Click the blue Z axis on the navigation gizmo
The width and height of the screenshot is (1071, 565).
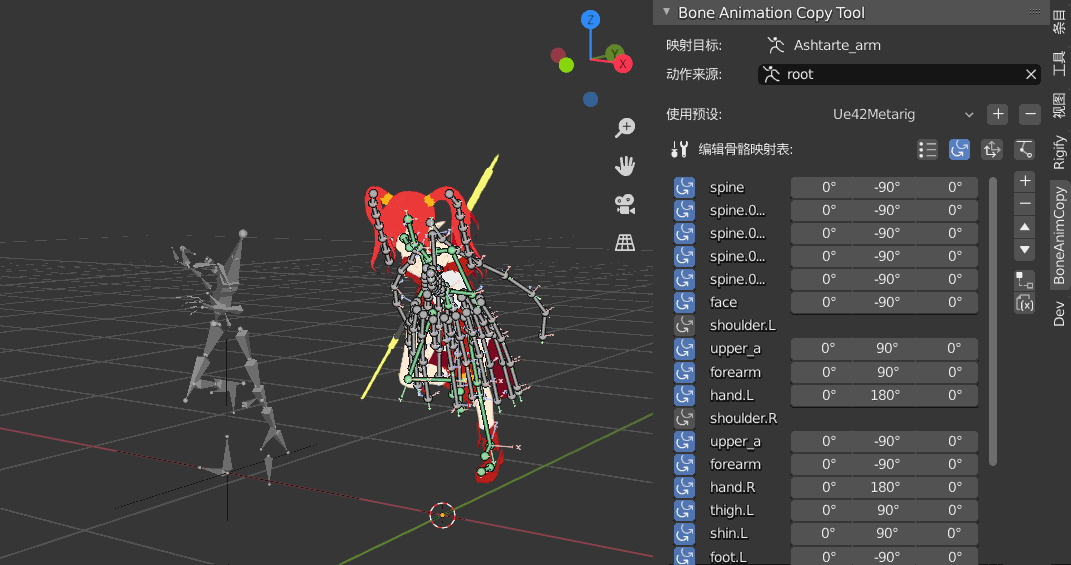pos(590,20)
